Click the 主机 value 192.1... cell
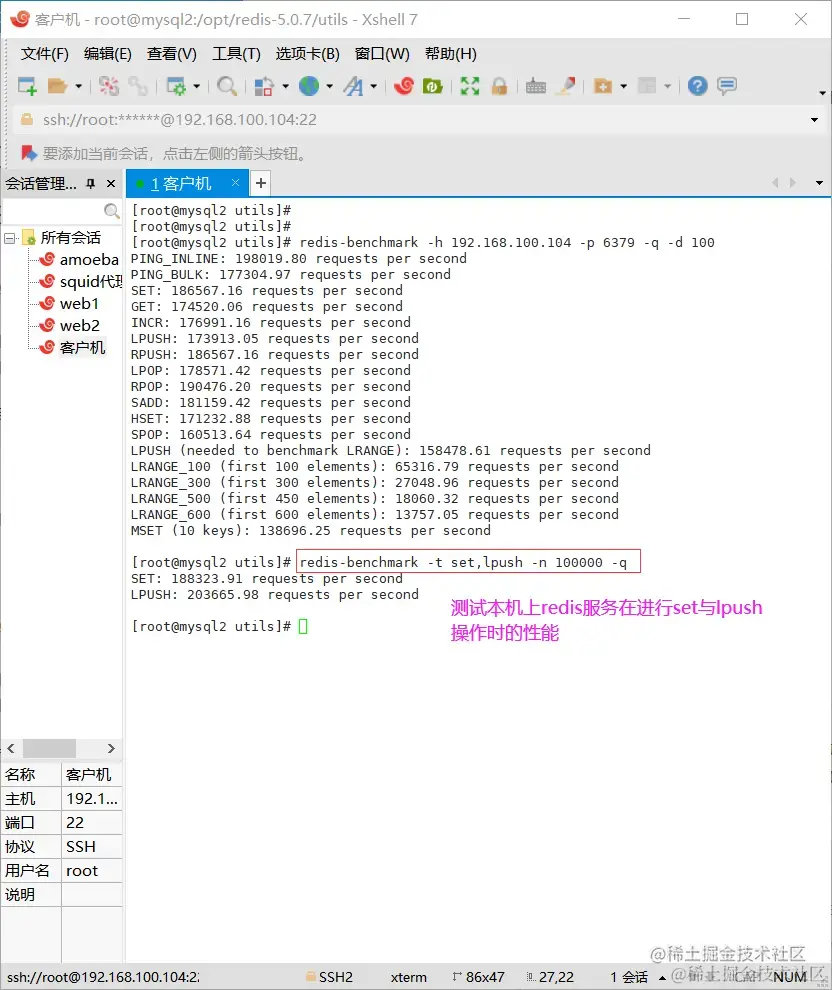 pos(92,799)
